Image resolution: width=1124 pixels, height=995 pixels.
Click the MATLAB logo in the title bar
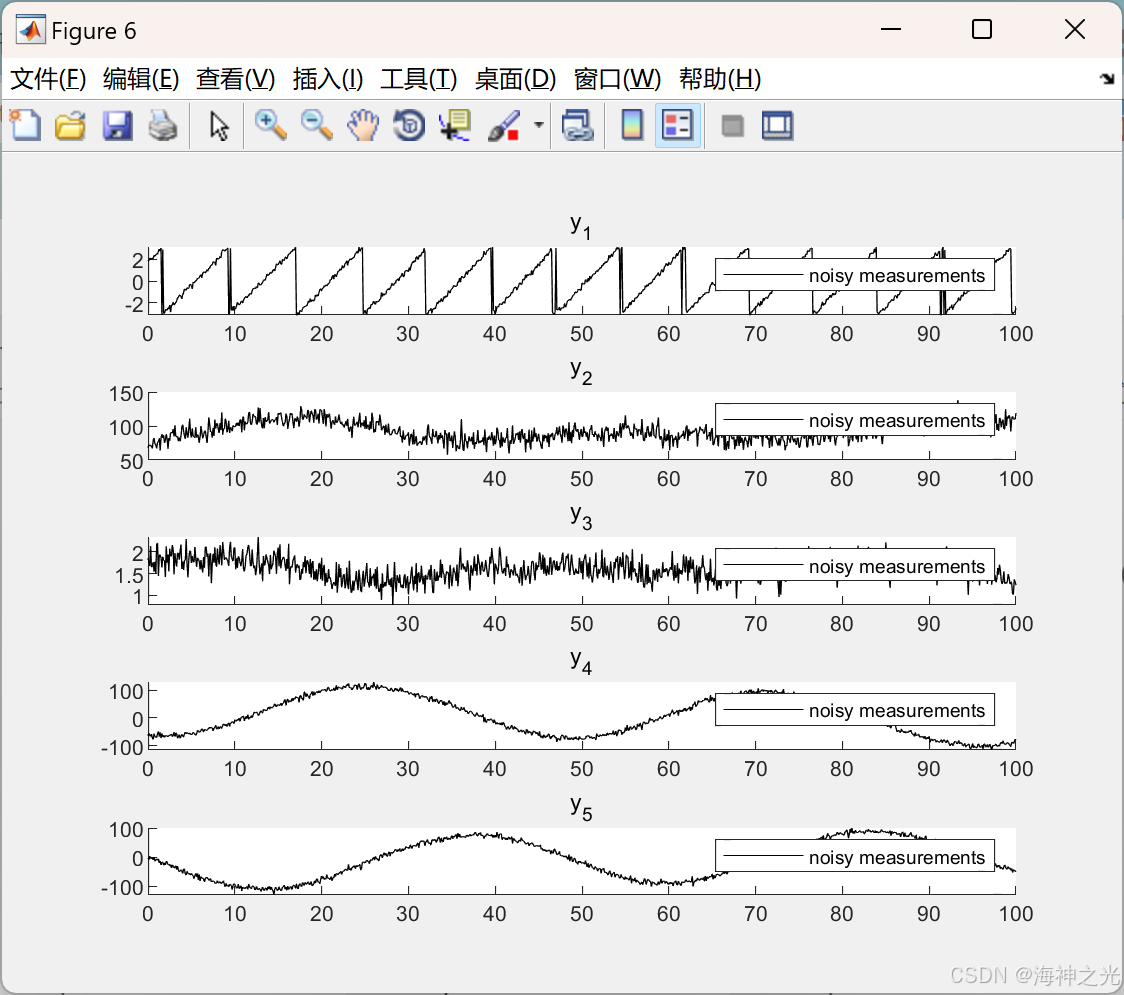(30, 30)
